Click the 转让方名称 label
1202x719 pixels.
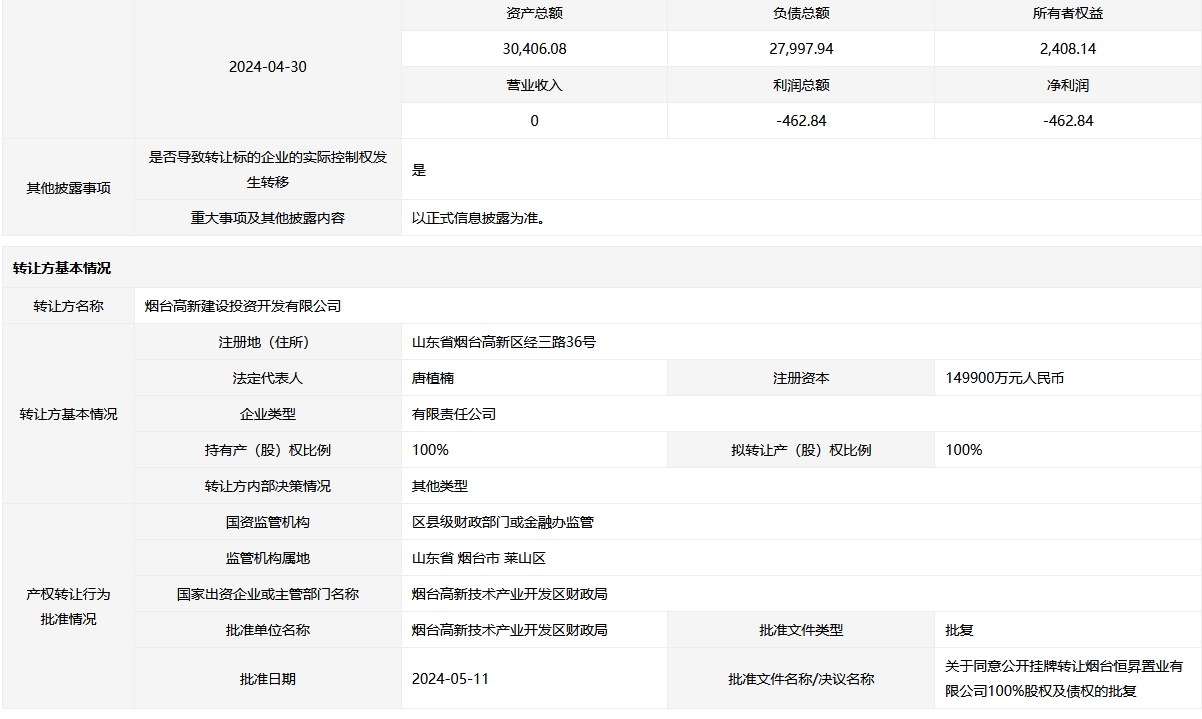68,306
